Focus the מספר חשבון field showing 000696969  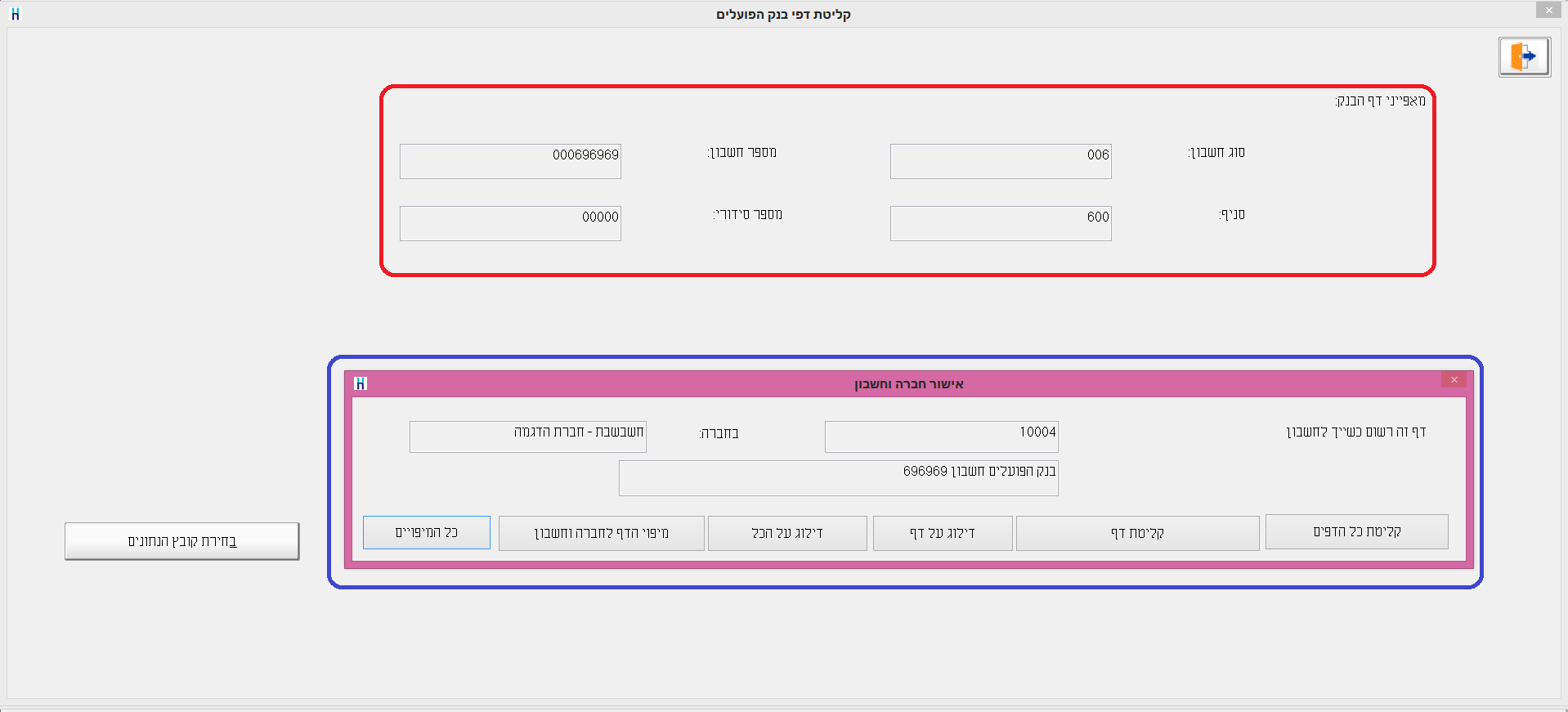point(510,161)
